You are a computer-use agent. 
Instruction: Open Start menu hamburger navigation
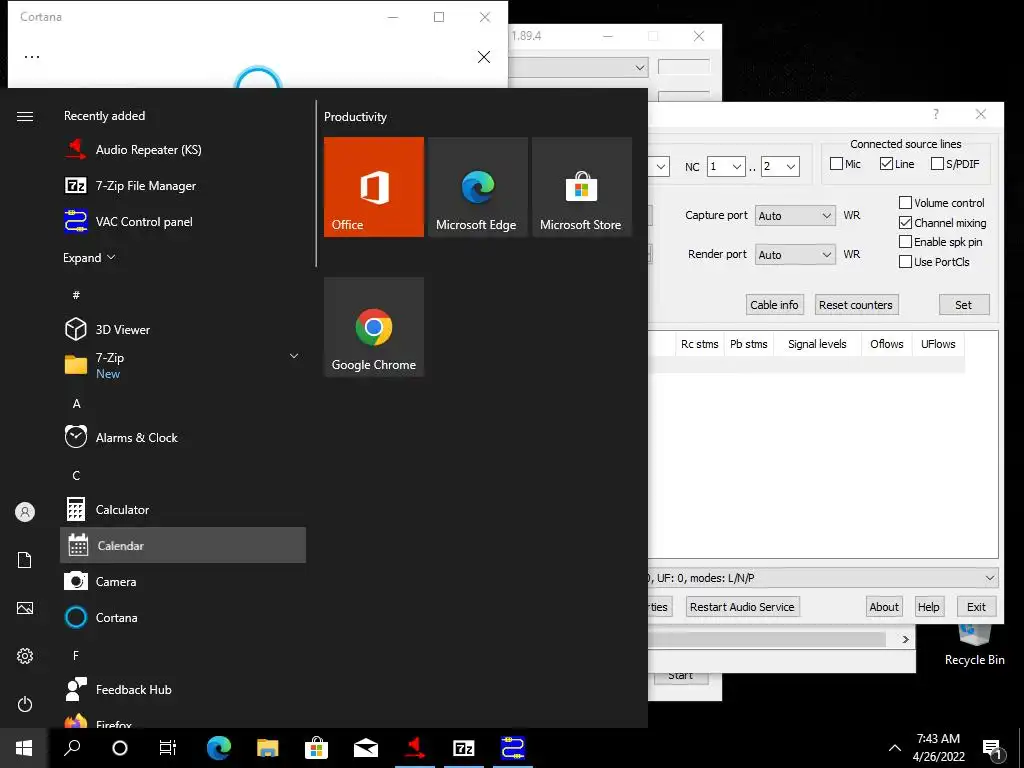(x=25, y=116)
